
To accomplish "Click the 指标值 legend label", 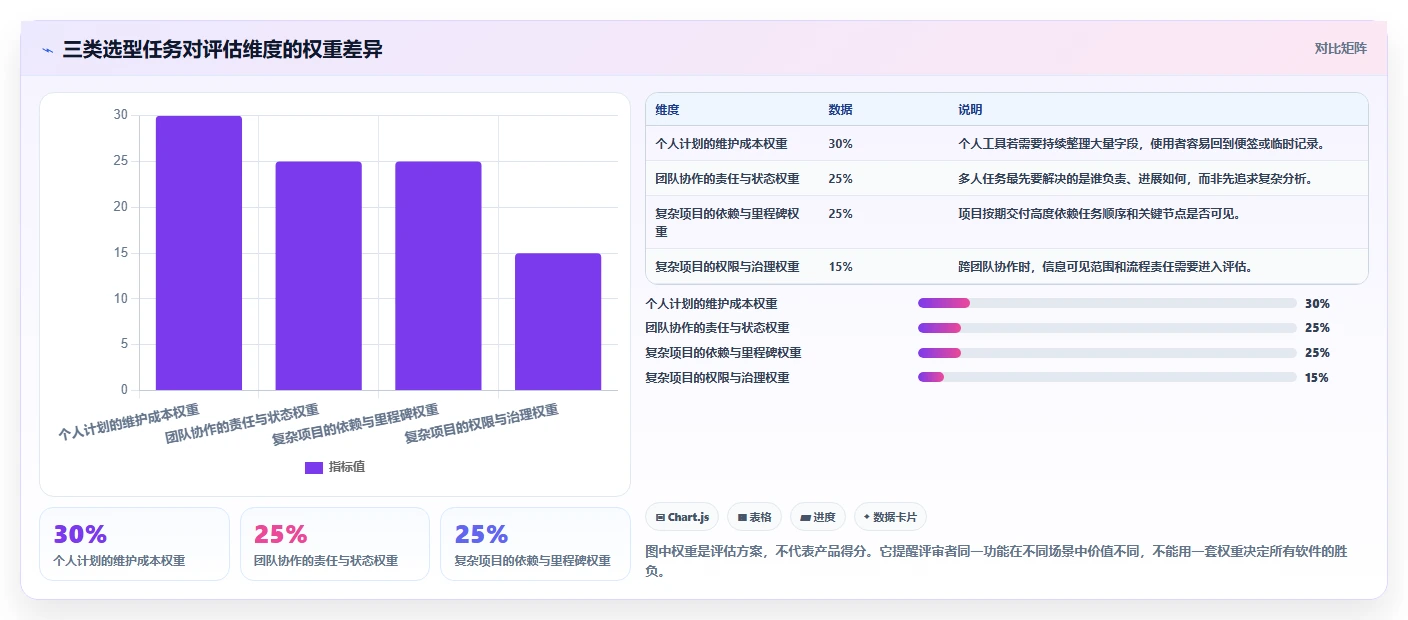I will coord(347,468).
